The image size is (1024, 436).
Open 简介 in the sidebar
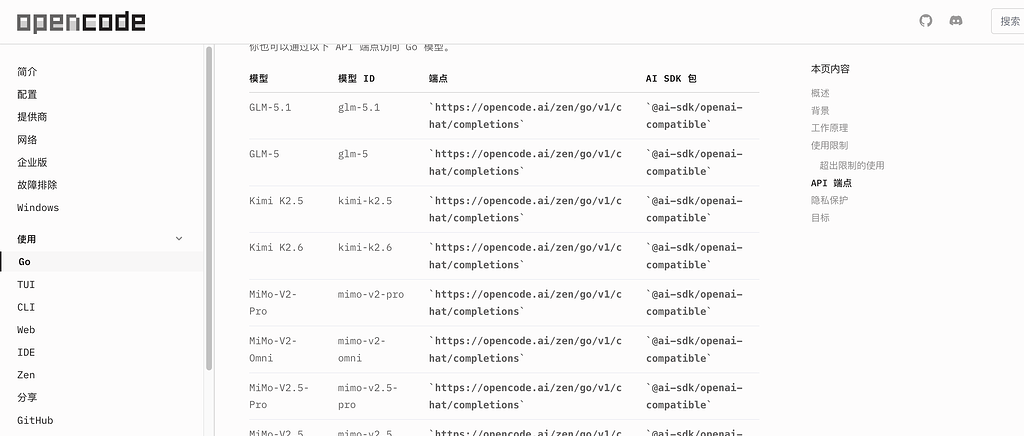click(x=27, y=72)
